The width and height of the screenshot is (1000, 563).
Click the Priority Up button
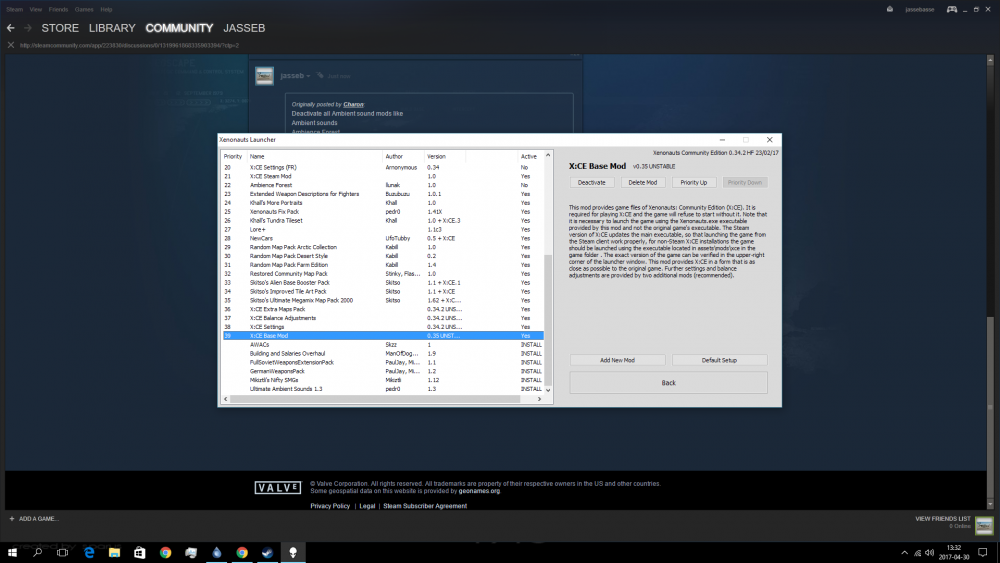694,182
